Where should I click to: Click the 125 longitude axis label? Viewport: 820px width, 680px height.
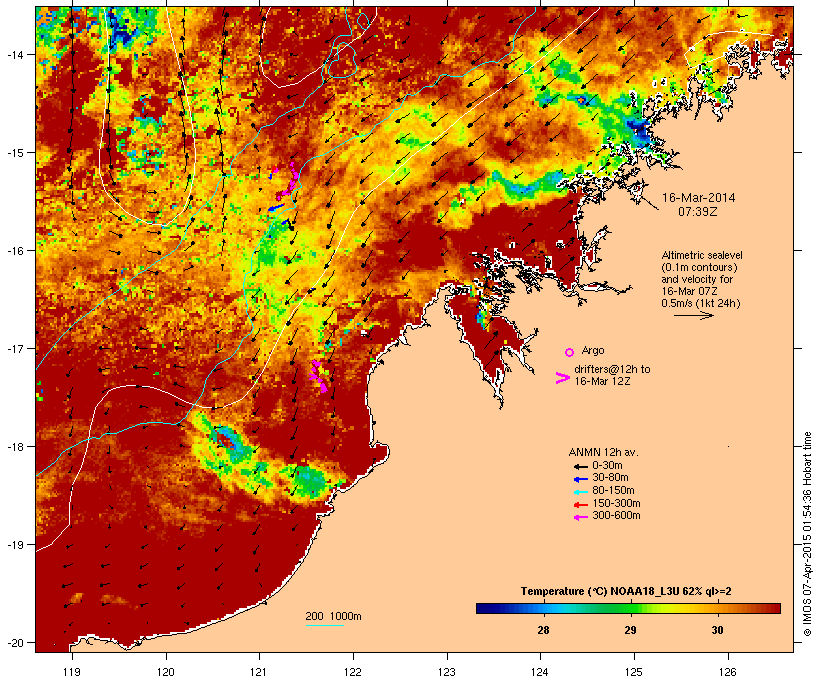coord(634,672)
